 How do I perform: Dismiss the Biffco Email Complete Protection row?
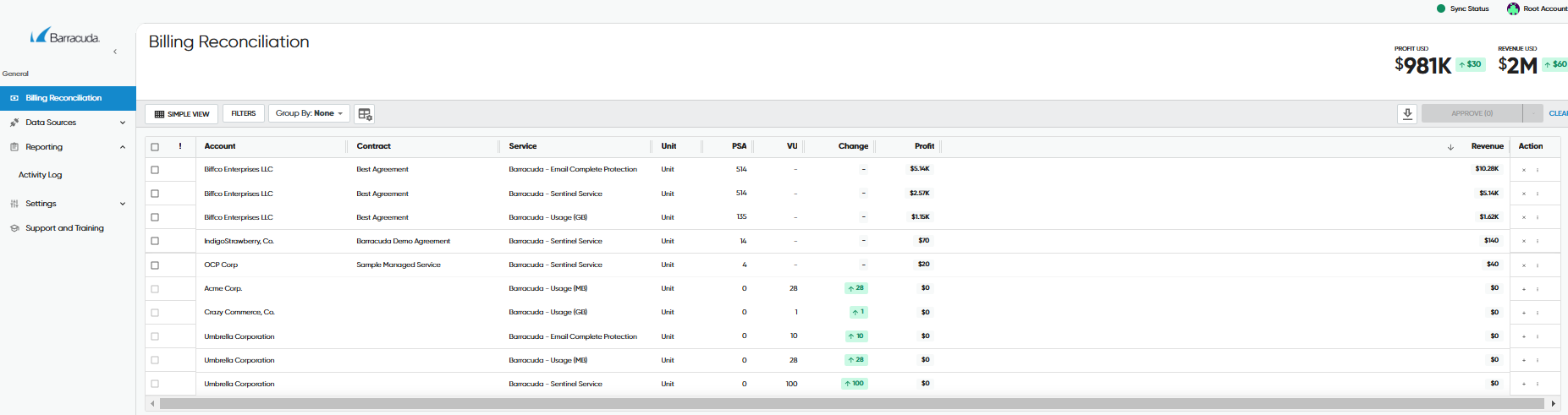[x=1524, y=170]
